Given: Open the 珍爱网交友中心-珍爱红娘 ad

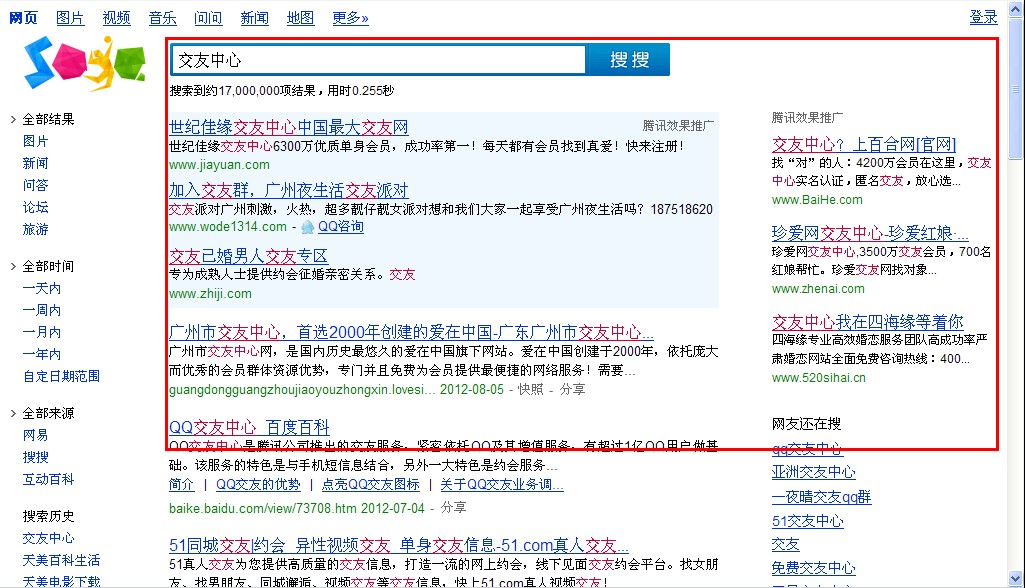Looking at the screenshot, I should (870, 233).
